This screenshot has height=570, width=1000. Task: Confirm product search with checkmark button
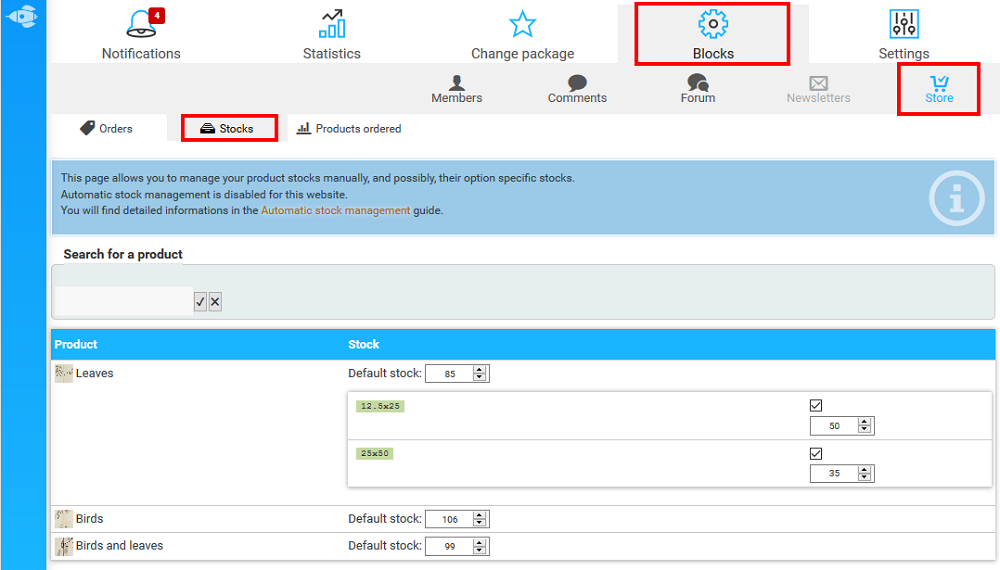point(200,302)
